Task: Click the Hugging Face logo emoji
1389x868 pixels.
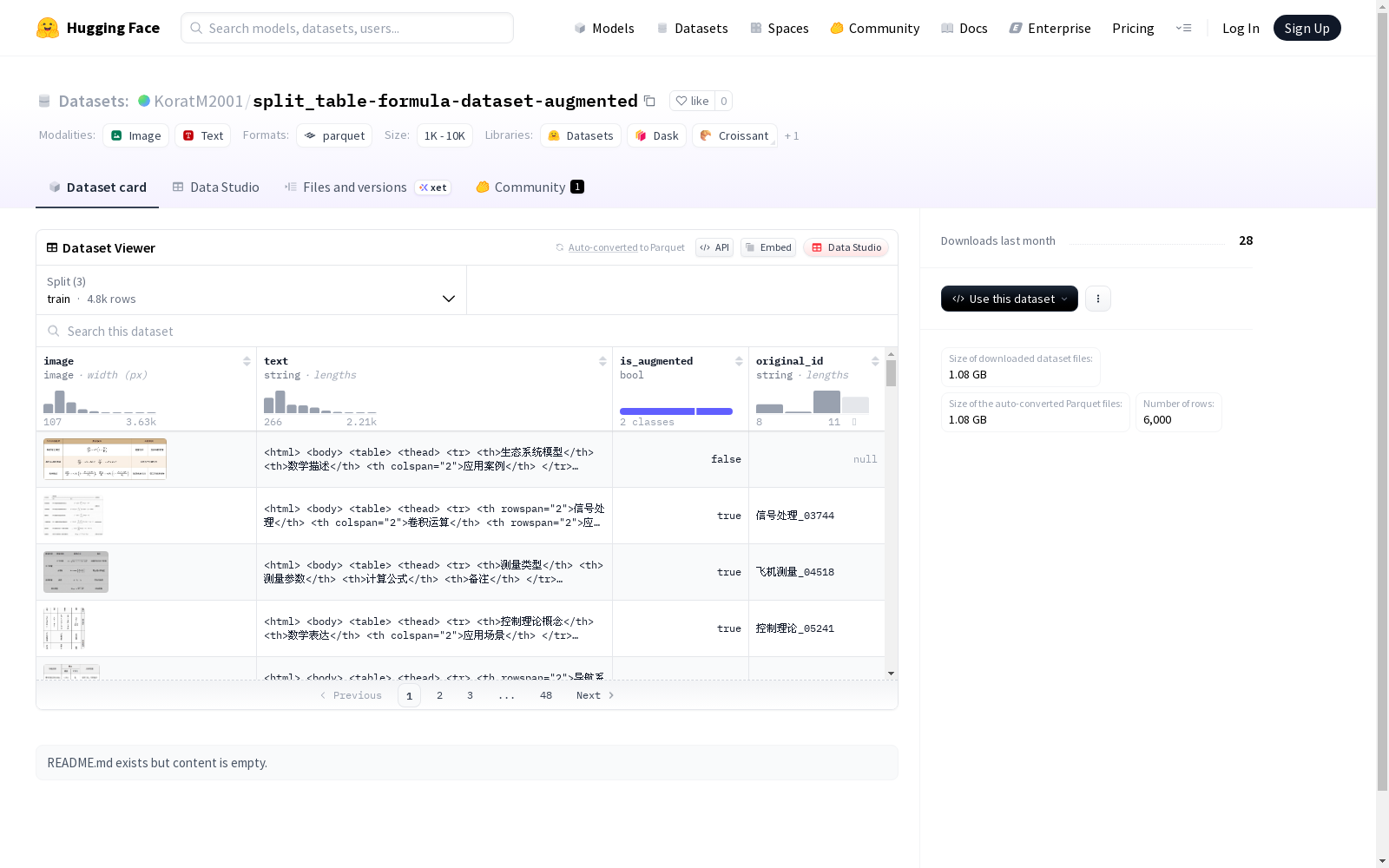Action: pyautogui.click(x=48, y=28)
